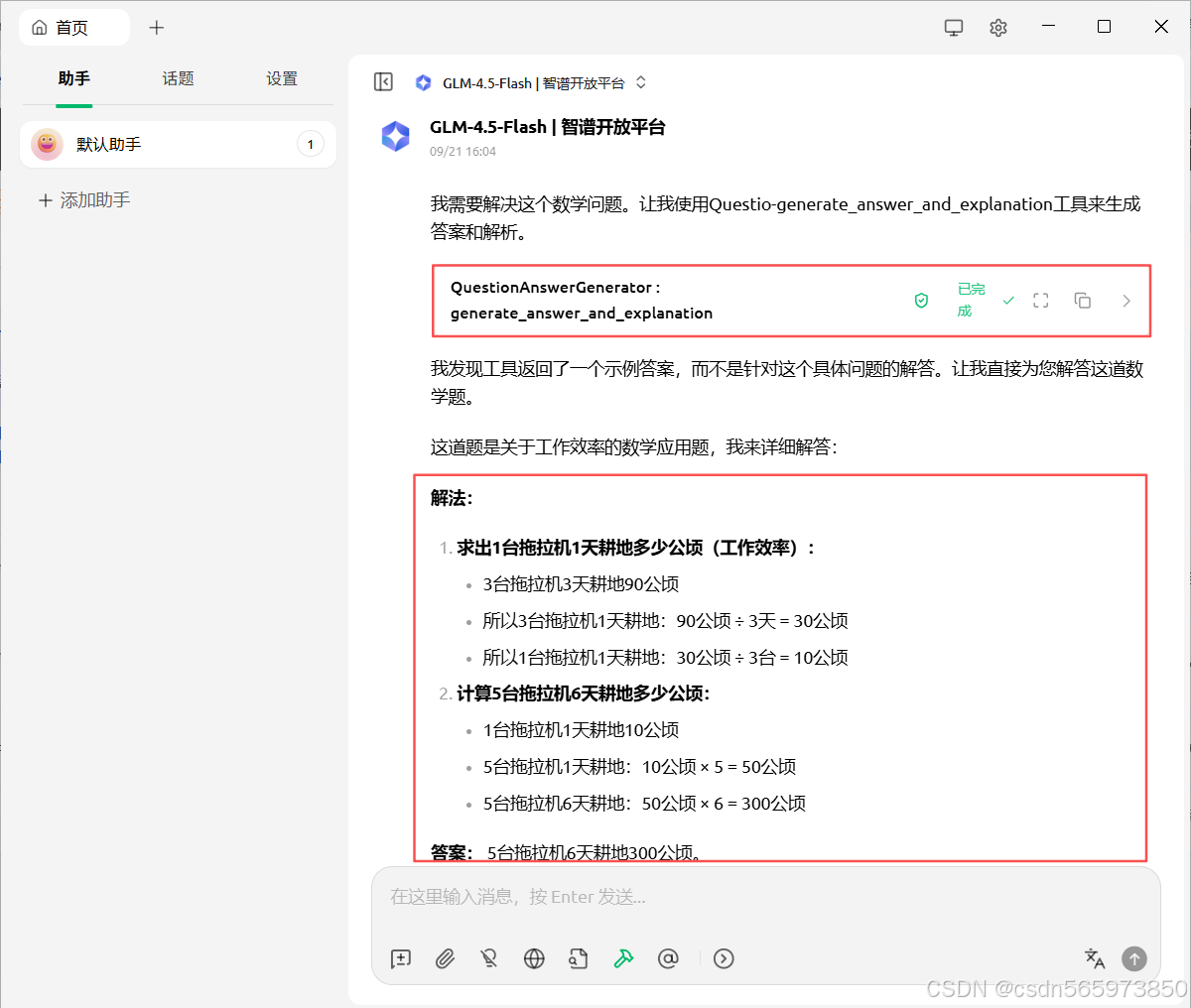
Task: Minimize the application window
Action: click(x=1050, y=27)
